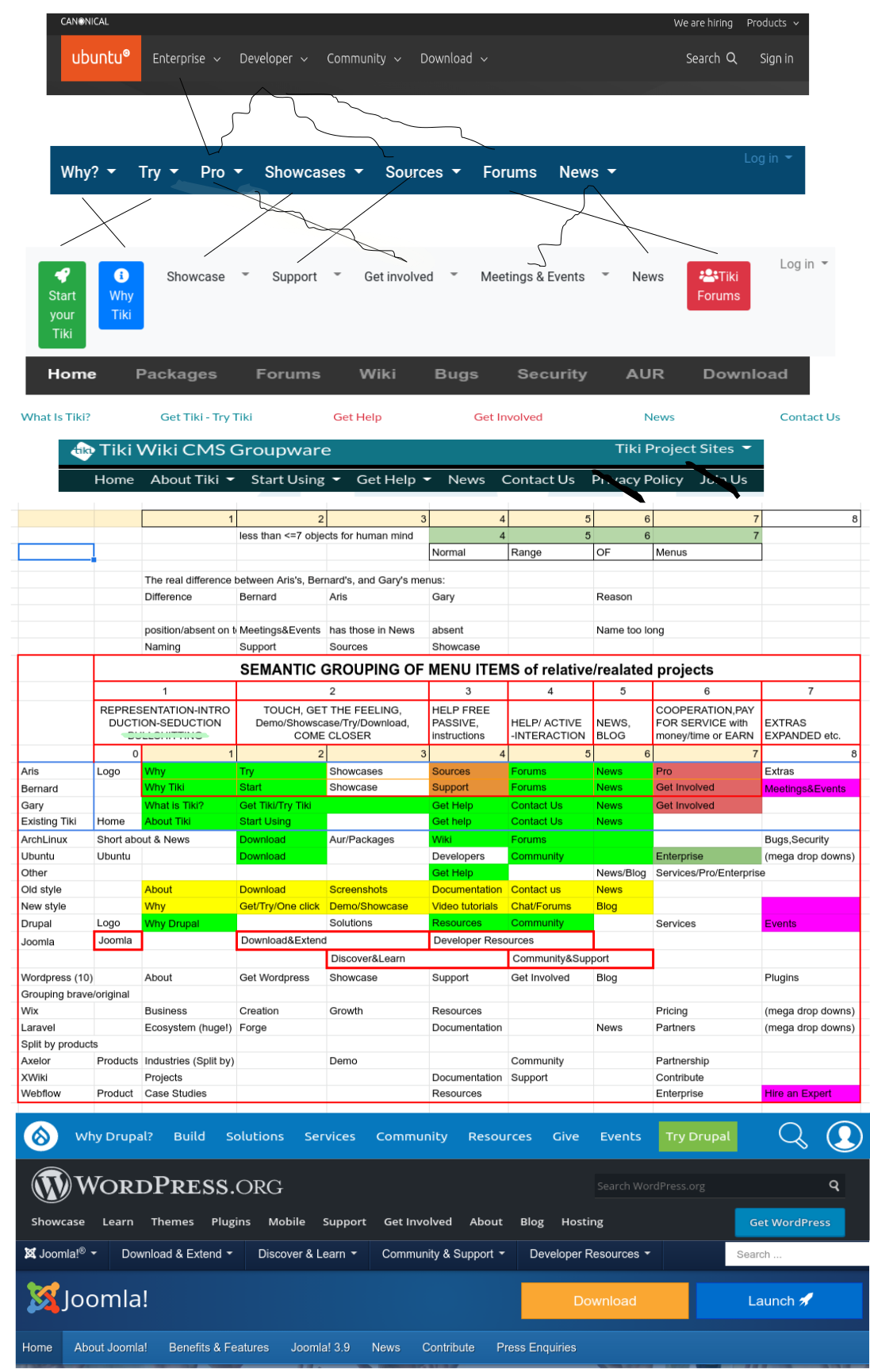Click the Get WordPress button
This screenshot has height=1372, width=870.
(790, 1222)
